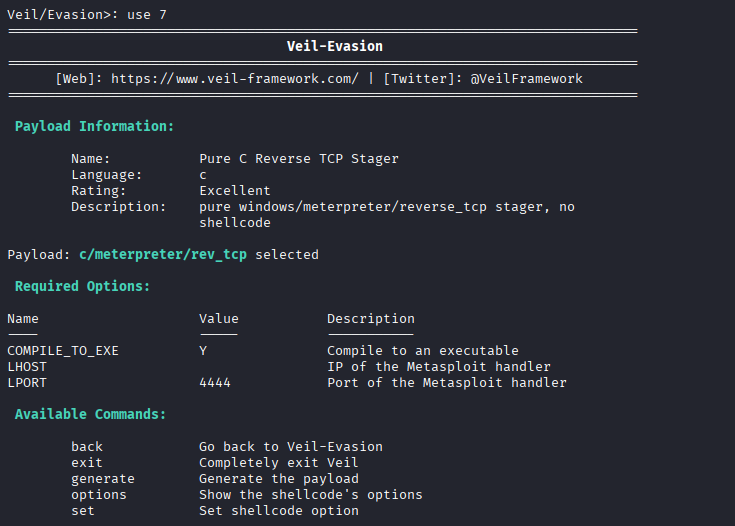Click the LHOST option name

click(27, 367)
